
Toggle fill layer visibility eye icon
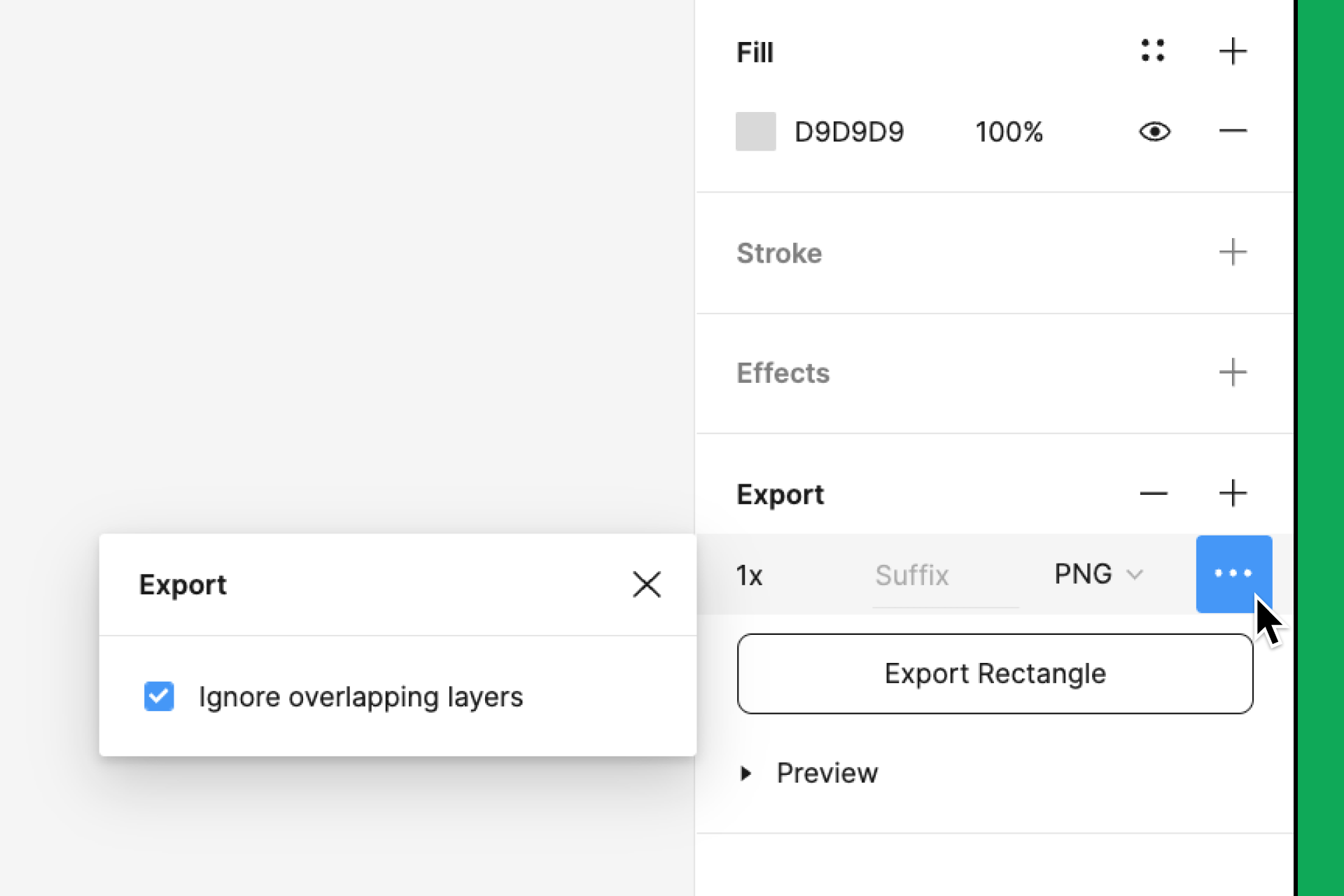point(1154,131)
